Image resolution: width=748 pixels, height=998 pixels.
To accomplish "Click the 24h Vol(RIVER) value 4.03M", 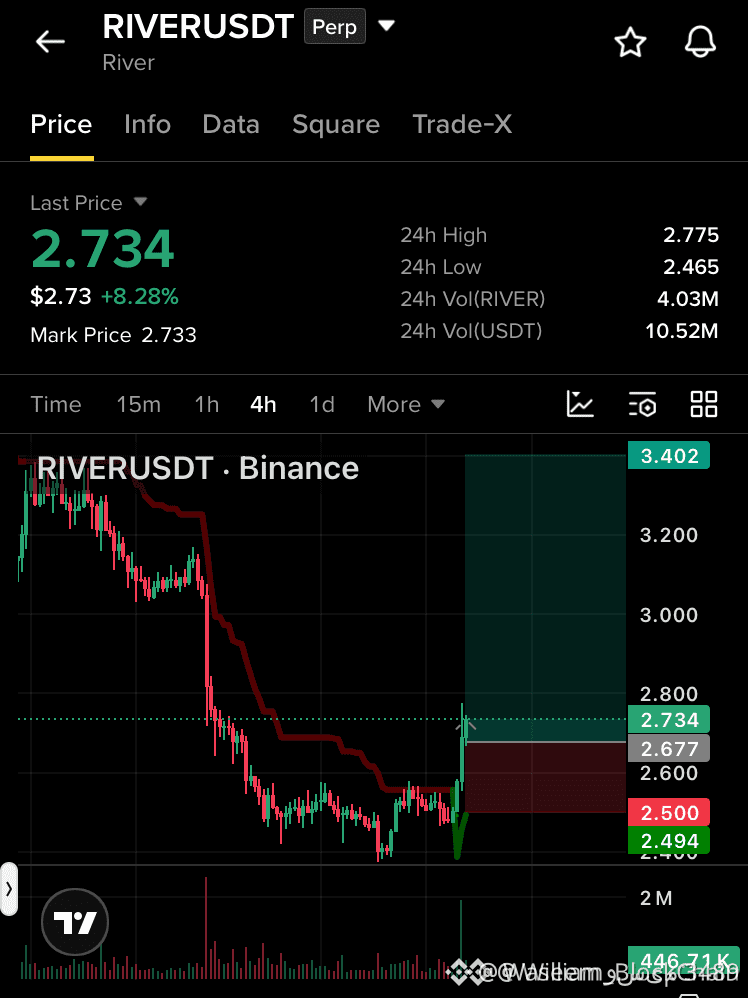I will click(x=688, y=299).
